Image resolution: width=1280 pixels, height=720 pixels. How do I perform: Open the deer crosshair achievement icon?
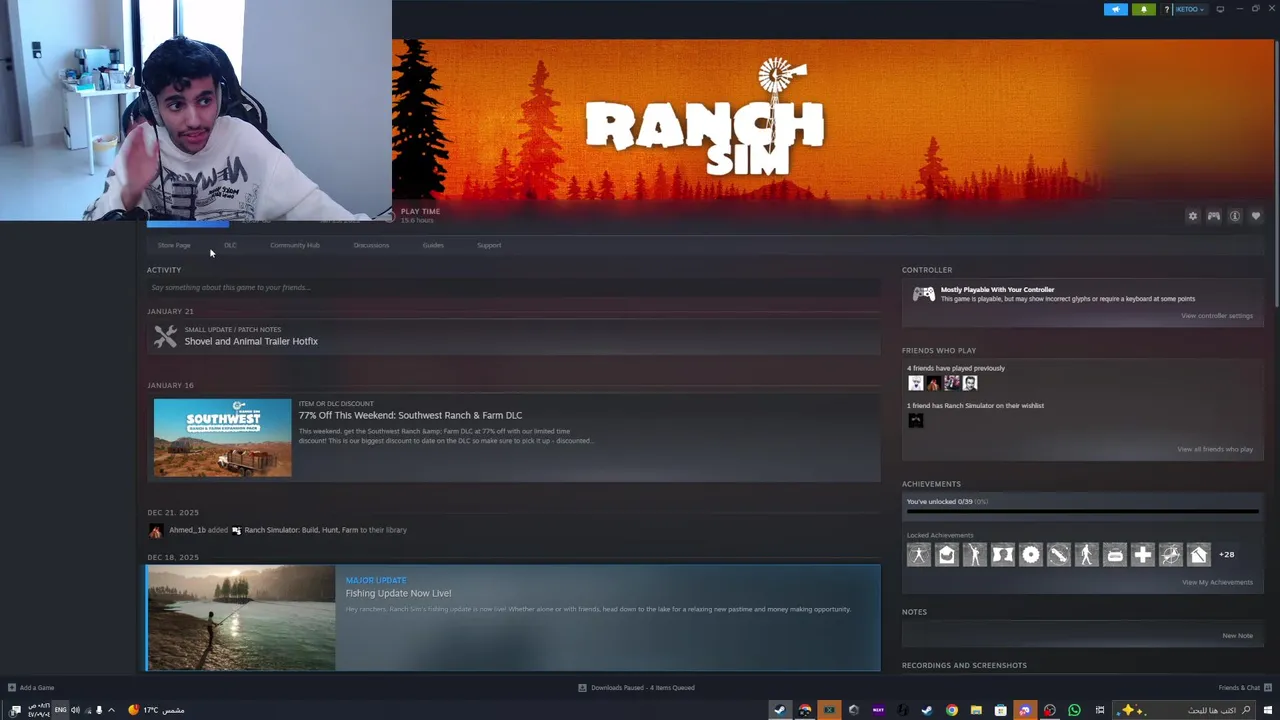[1170, 554]
